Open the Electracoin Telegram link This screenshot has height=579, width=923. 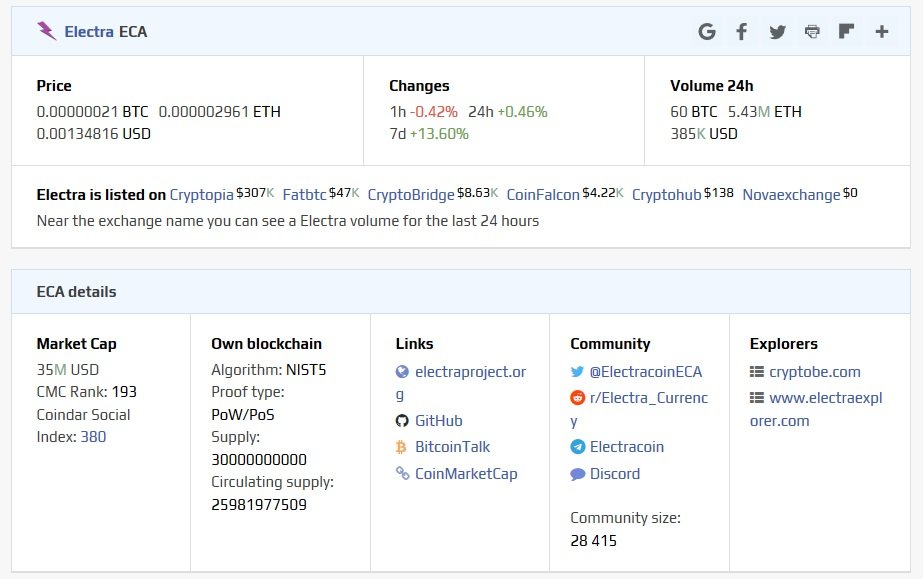point(627,447)
